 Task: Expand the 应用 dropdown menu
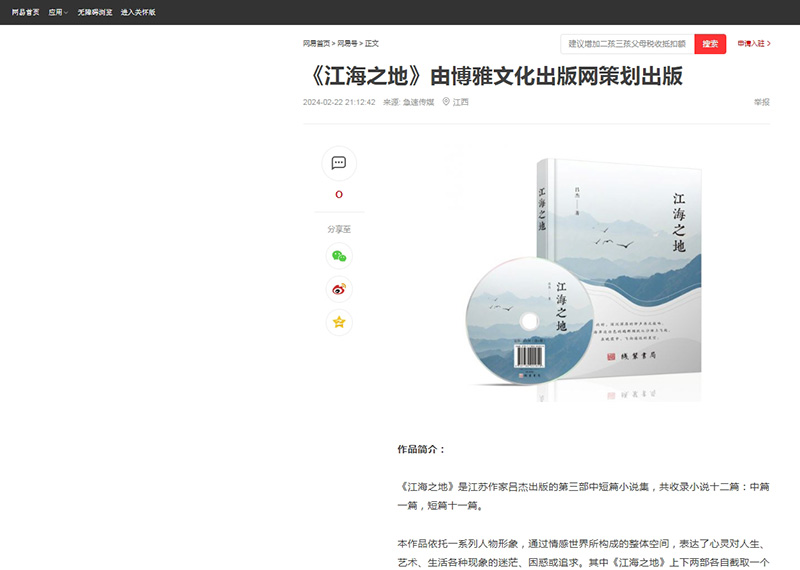(x=58, y=12)
